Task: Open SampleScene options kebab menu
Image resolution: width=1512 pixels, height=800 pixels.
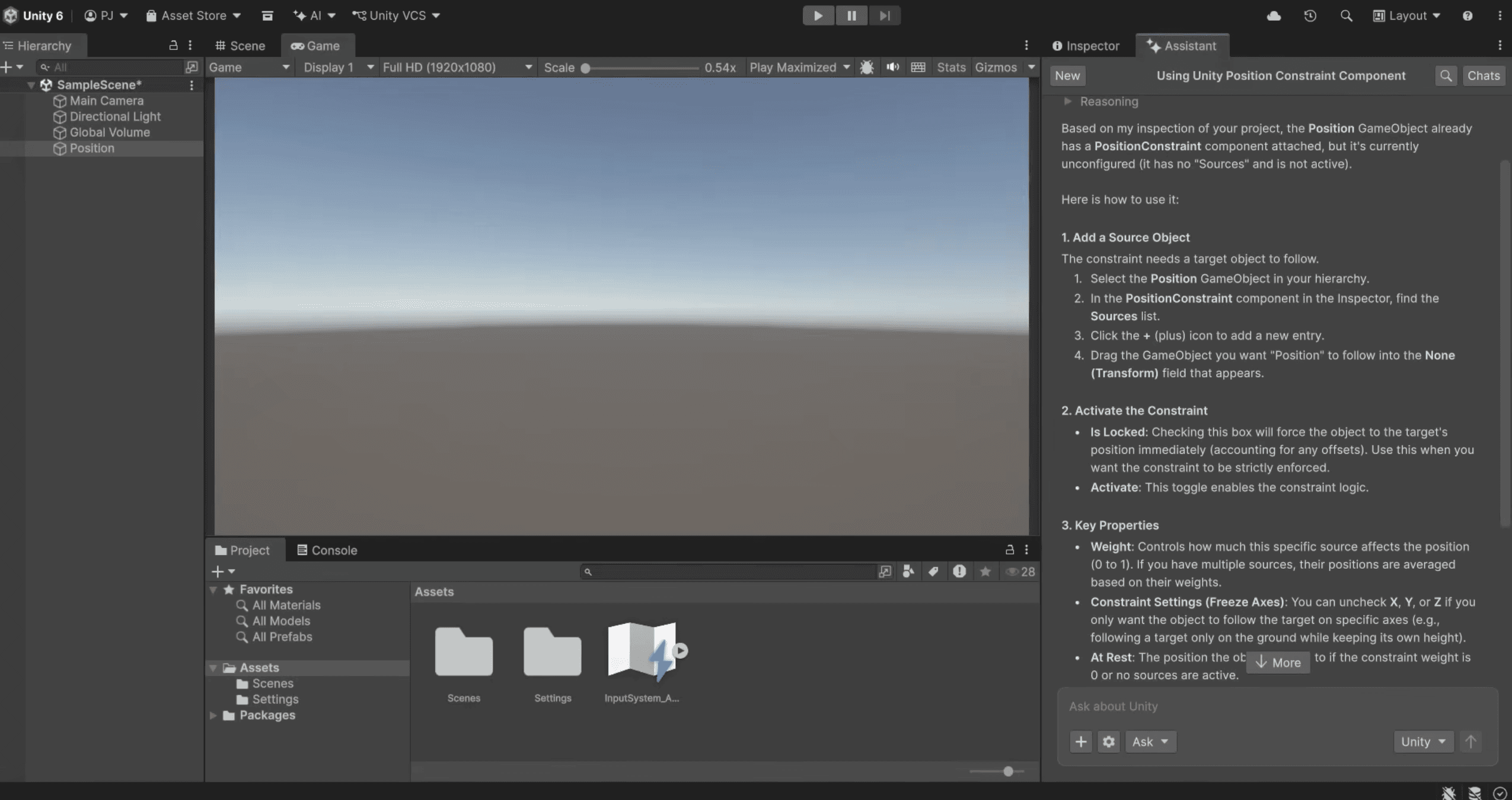Action: (x=191, y=85)
